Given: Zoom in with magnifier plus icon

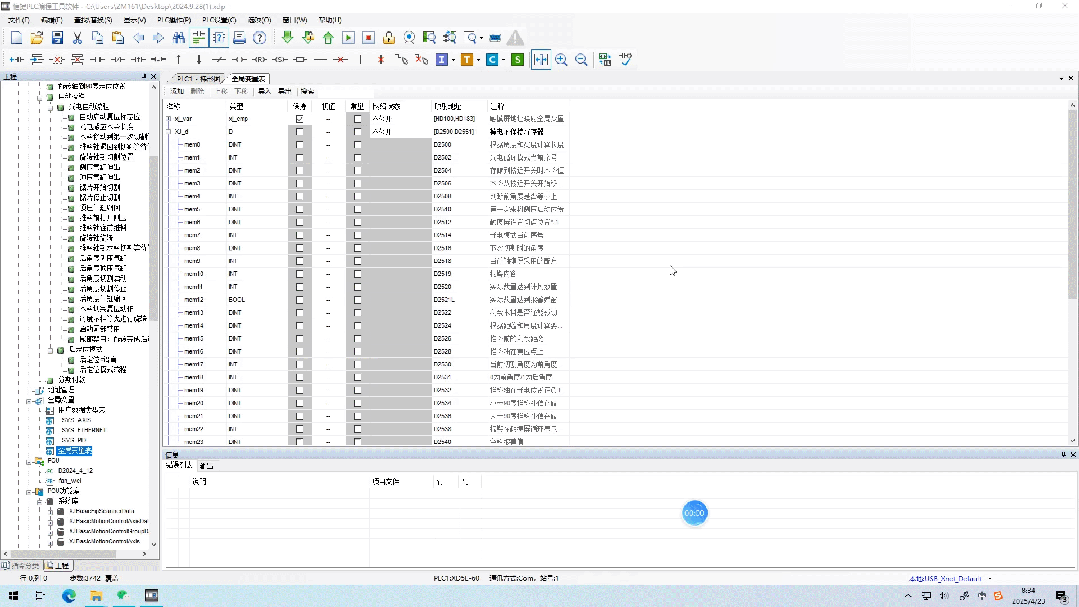Looking at the screenshot, I should 562,60.
